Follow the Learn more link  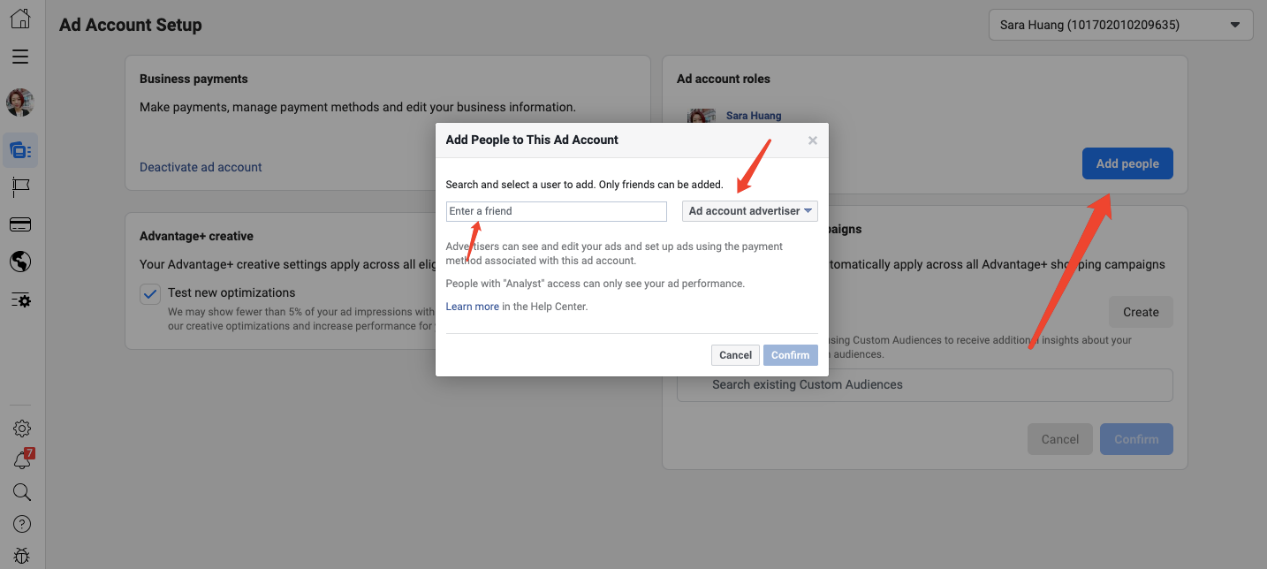(x=472, y=306)
